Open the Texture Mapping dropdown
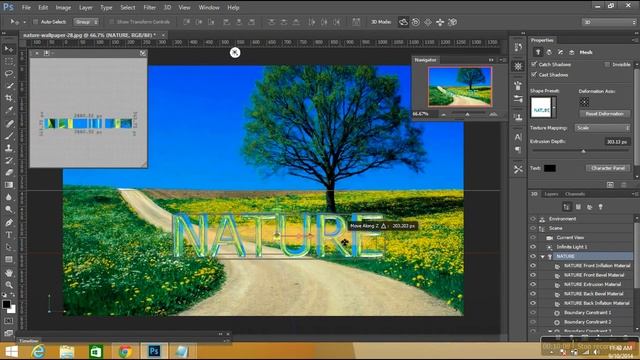This screenshot has width=640, height=360. tap(602, 128)
